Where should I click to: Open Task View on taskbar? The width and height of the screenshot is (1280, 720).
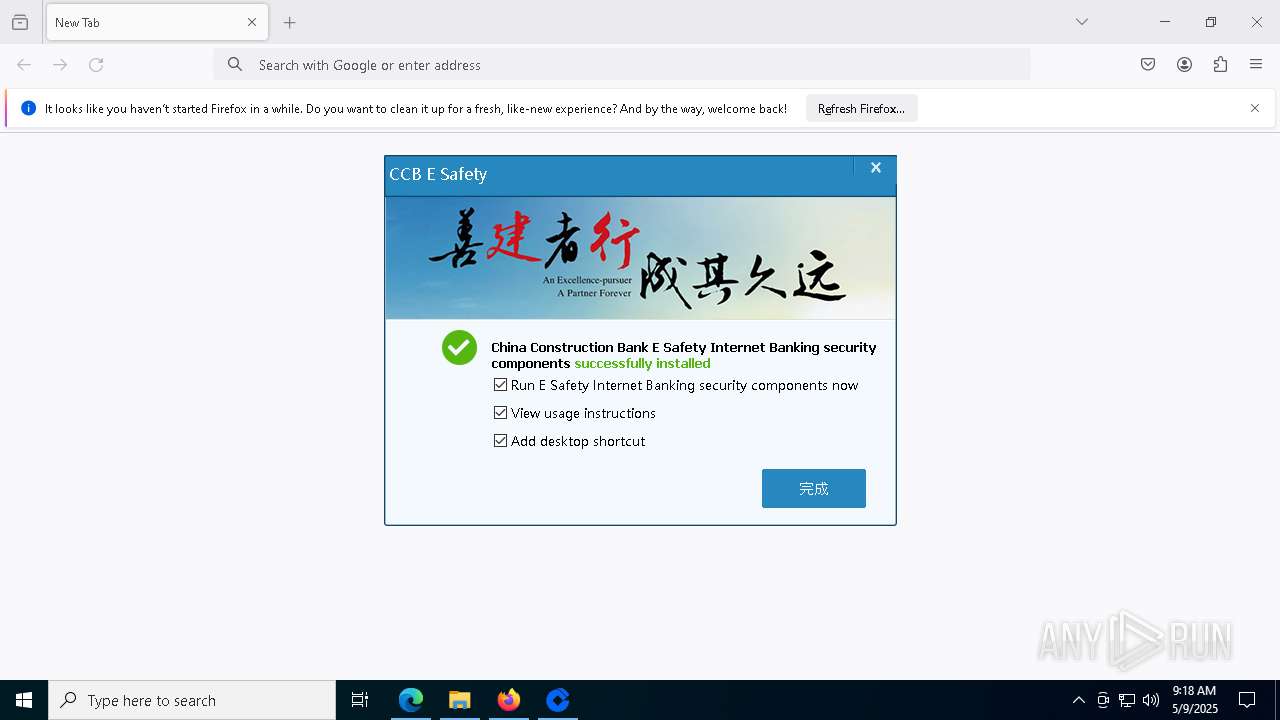click(360, 700)
